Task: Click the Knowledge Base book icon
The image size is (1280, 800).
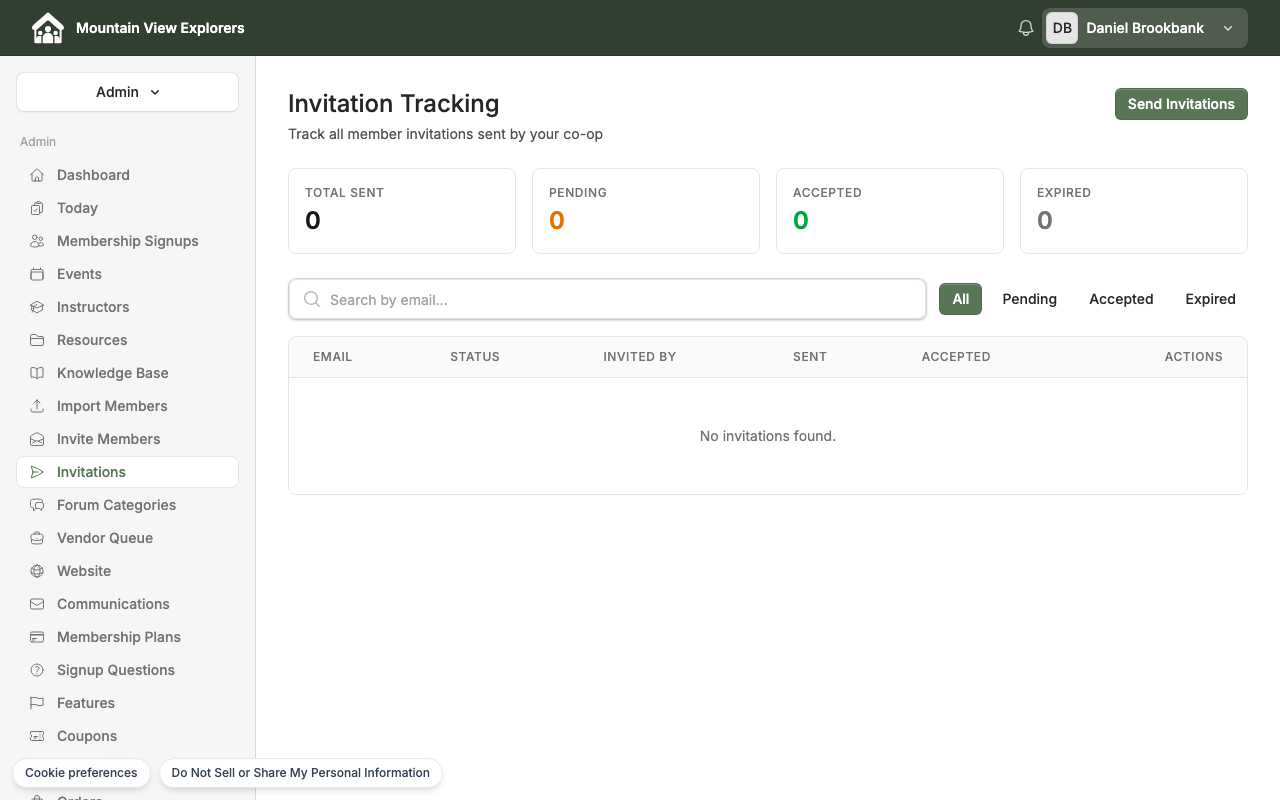Action: (x=37, y=373)
